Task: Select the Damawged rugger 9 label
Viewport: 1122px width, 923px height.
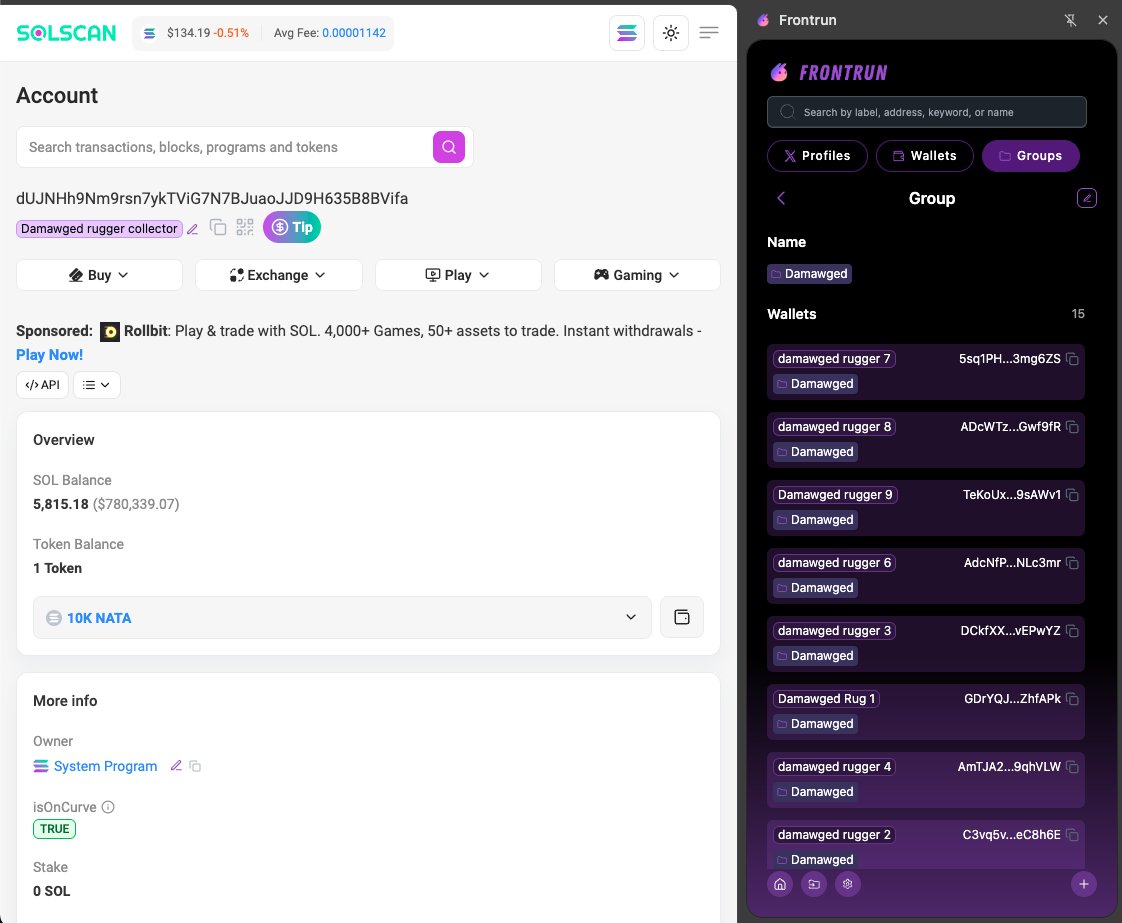Action: click(835, 495)
